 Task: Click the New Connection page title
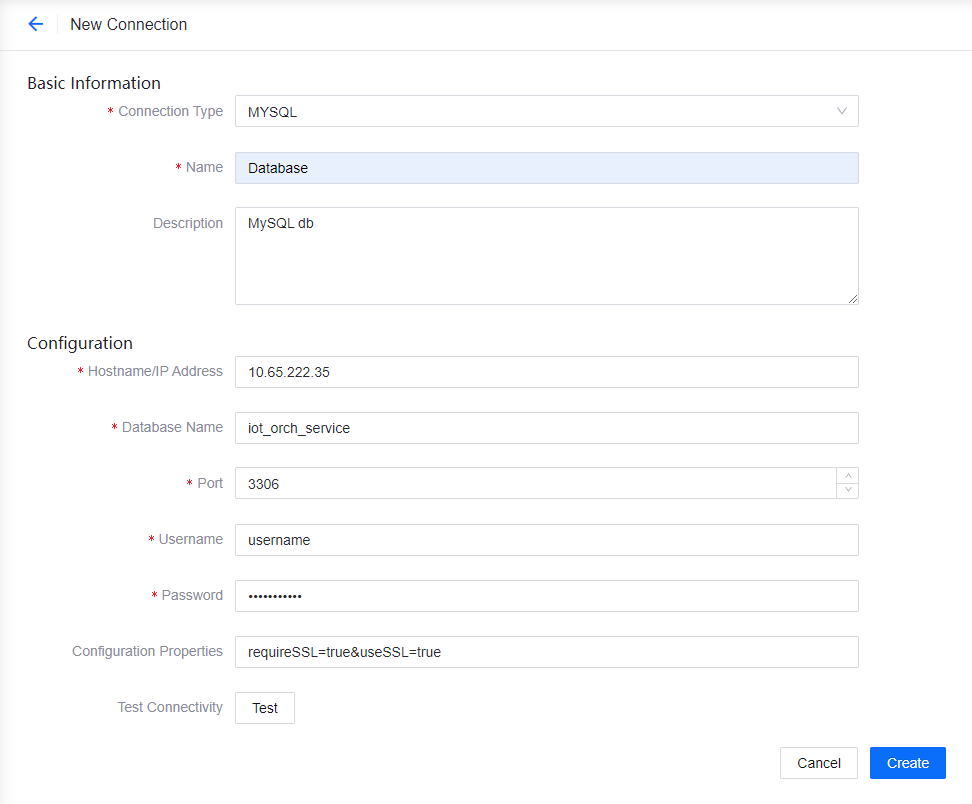point(128,24)
